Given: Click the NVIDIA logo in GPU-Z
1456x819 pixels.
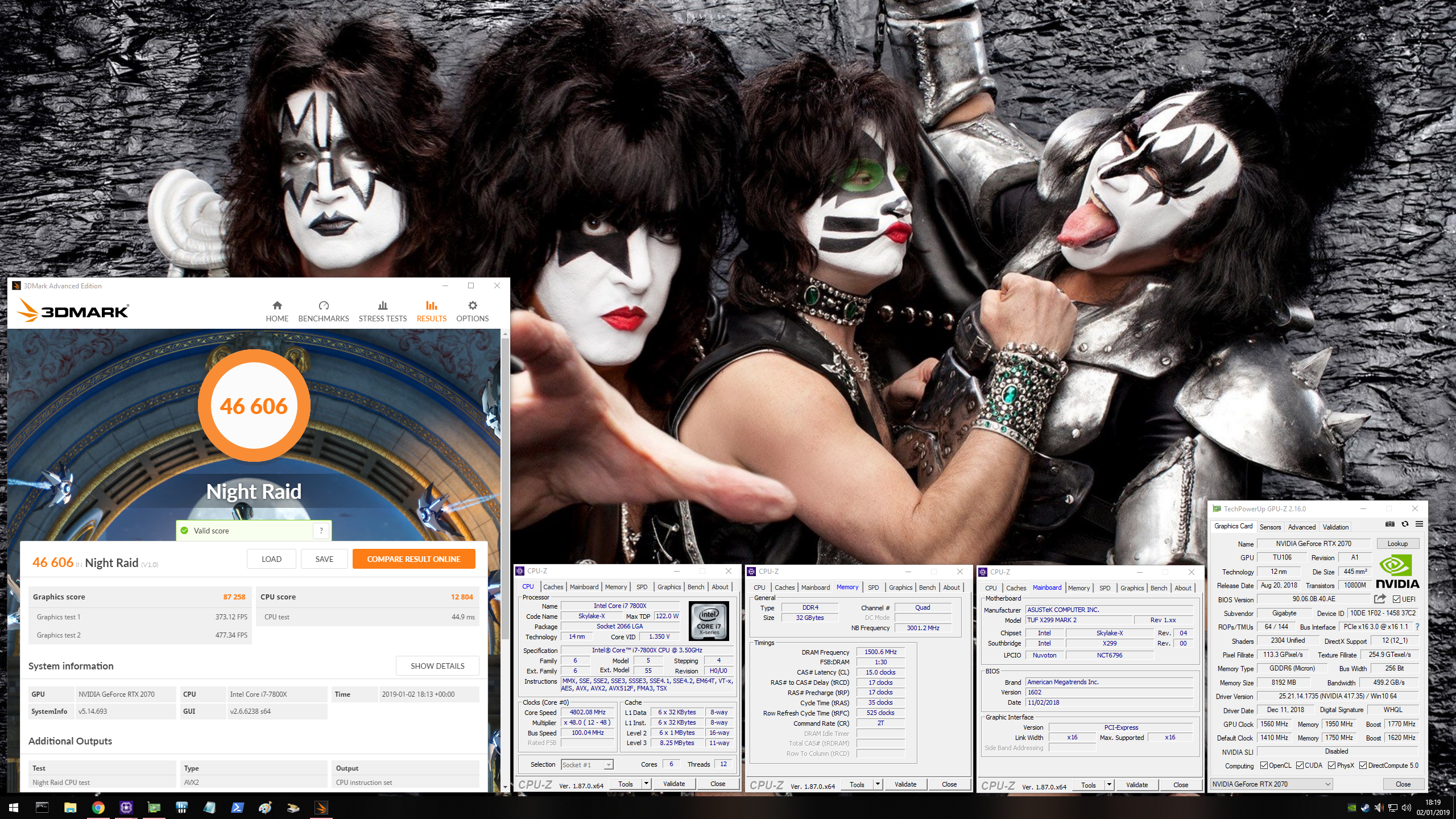Looking at the screenshot, I should (1397, 572).
